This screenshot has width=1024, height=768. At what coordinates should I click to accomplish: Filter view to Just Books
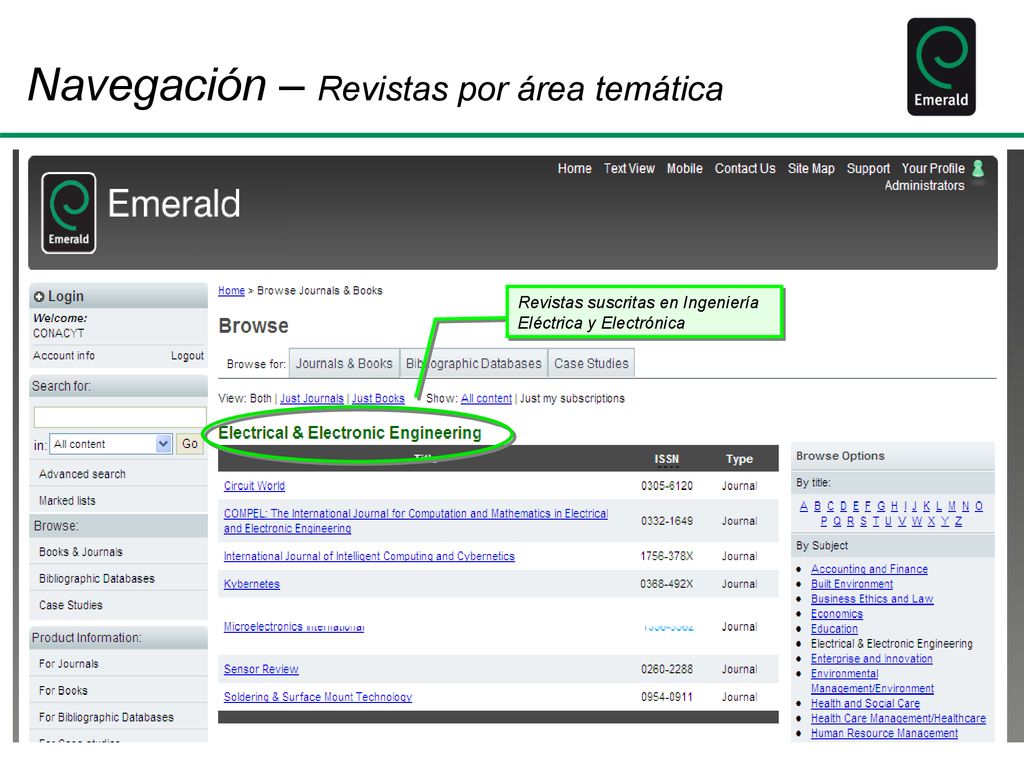[378, 398]
